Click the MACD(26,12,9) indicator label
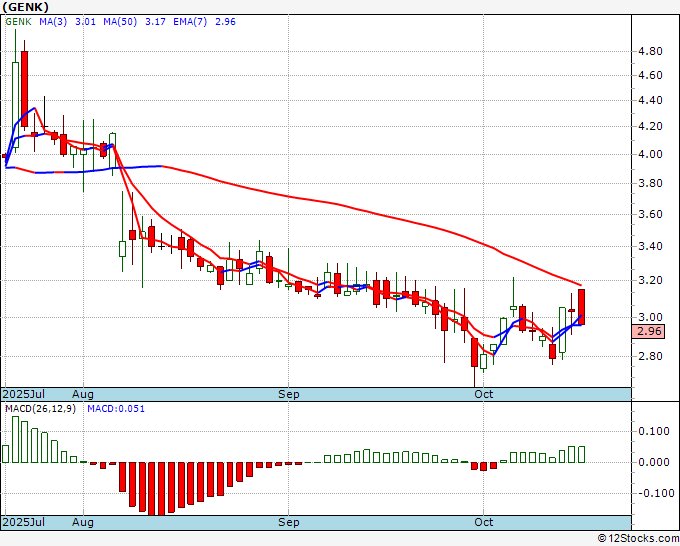 [x=40, y=409]
